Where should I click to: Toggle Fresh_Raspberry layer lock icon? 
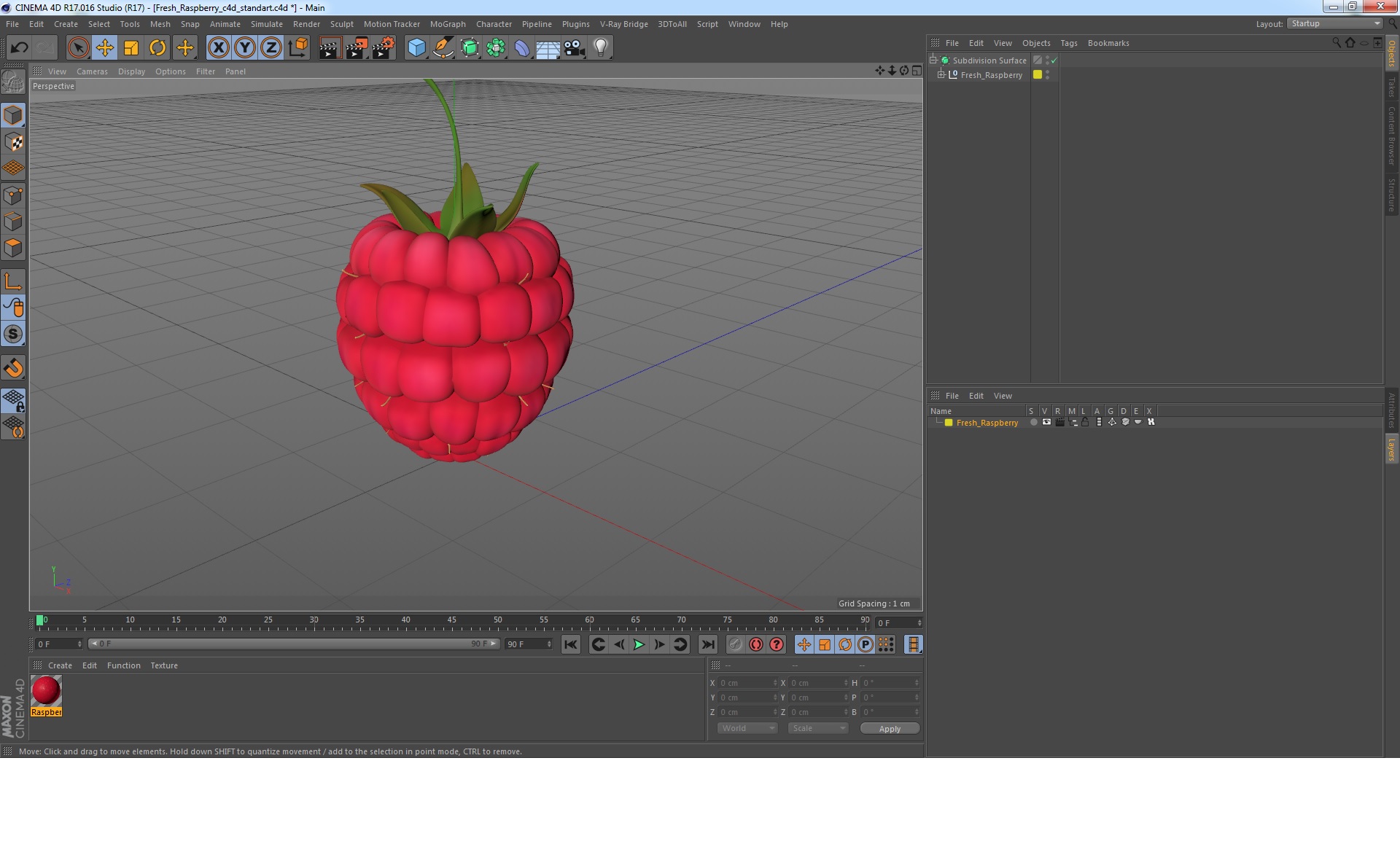click(1085, 422)
